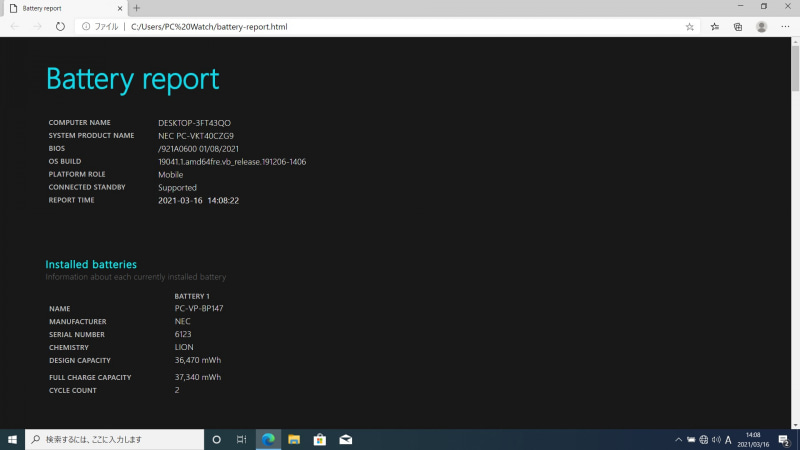
Task: Open Edge settings and more menu
Action: pyautogui.click(x=785, y=27)
